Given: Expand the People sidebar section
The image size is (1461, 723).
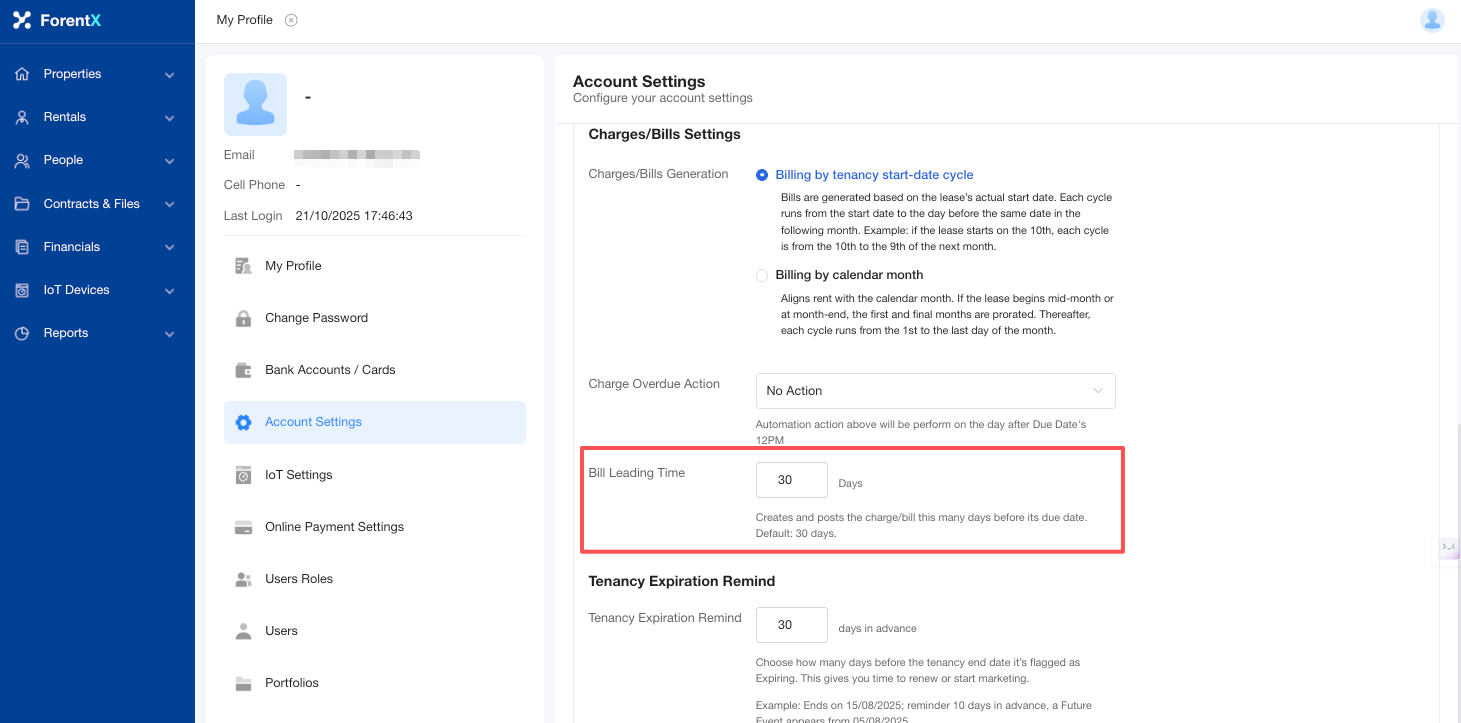Looking at the screenshot, I should click(169, 161).
